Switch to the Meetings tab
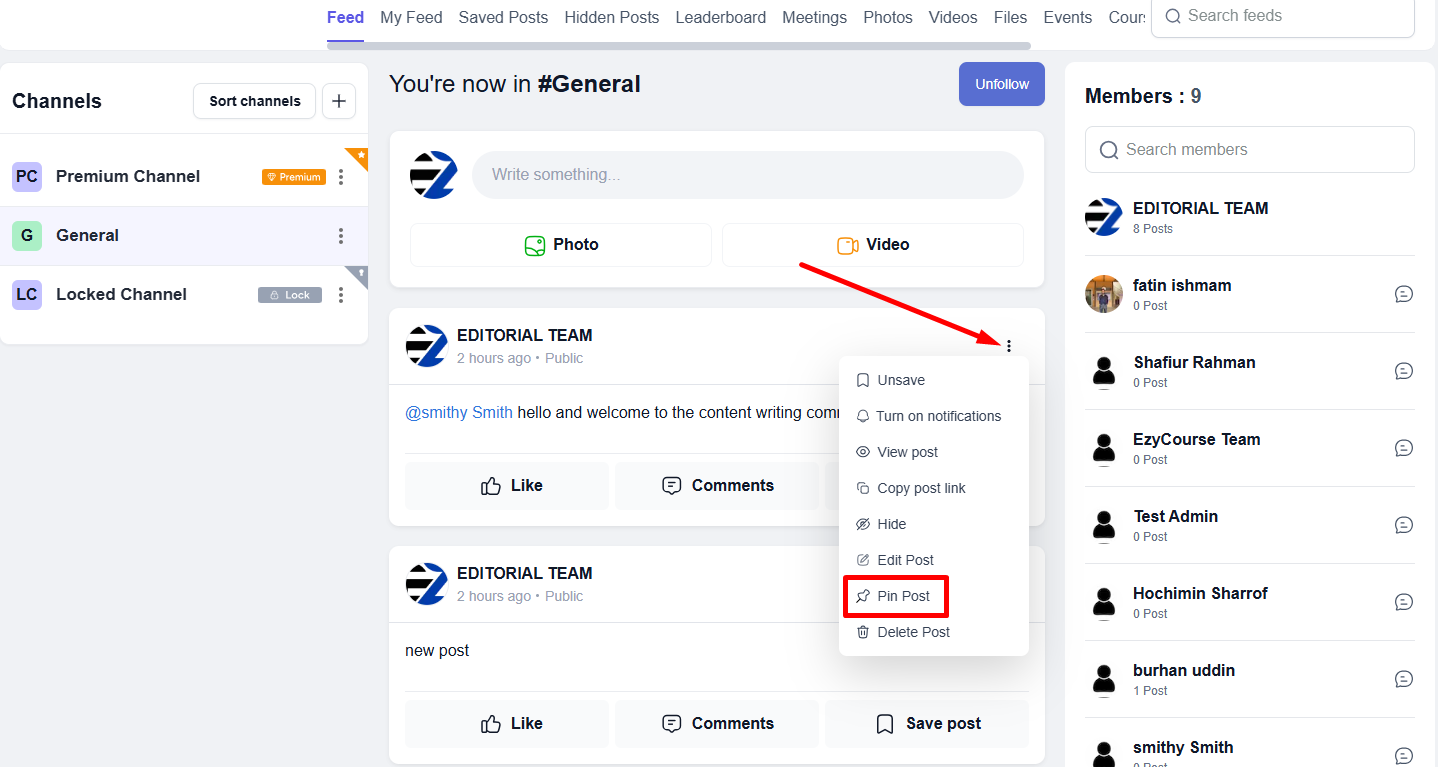The image size is (1438, 767). (x=814, y=17)
